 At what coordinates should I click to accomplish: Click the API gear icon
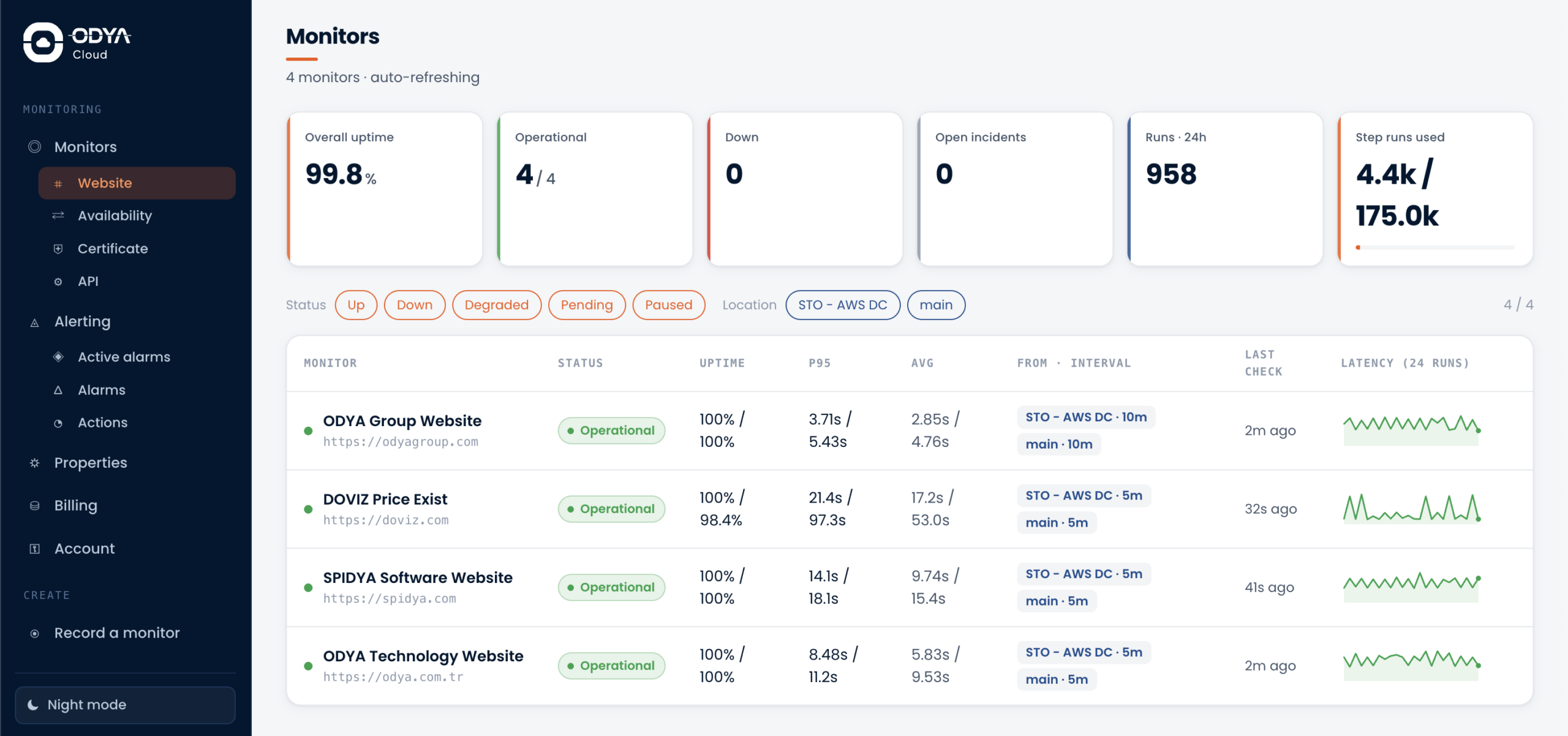click(58, 282)
